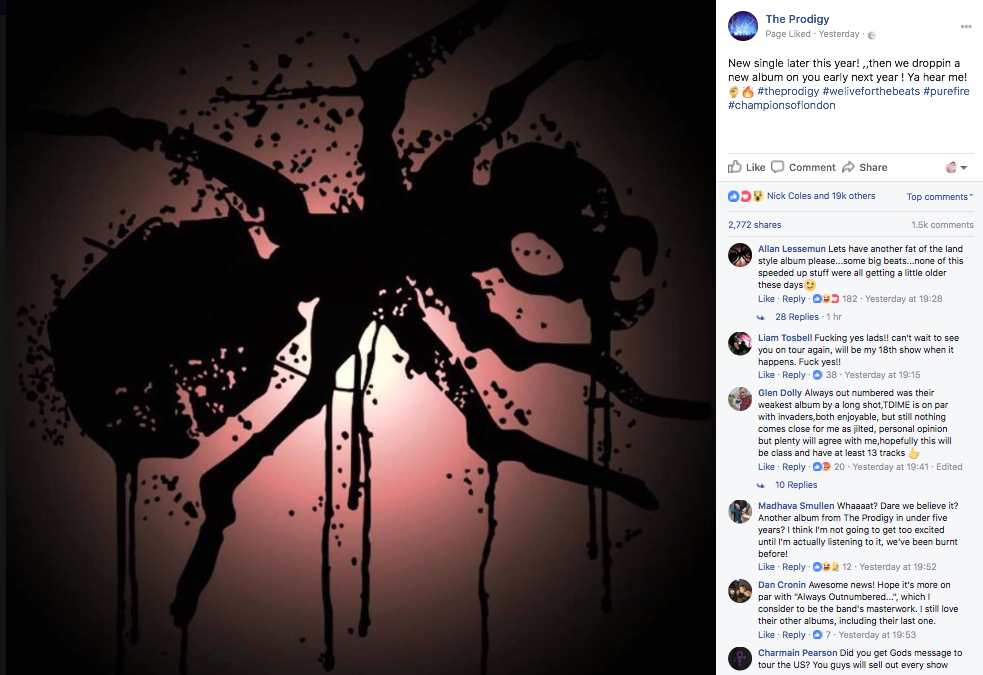The height and width of the screenshot is (675, 983).
Task: Open the audience selector dropdown beside Share
Action: 957,167
